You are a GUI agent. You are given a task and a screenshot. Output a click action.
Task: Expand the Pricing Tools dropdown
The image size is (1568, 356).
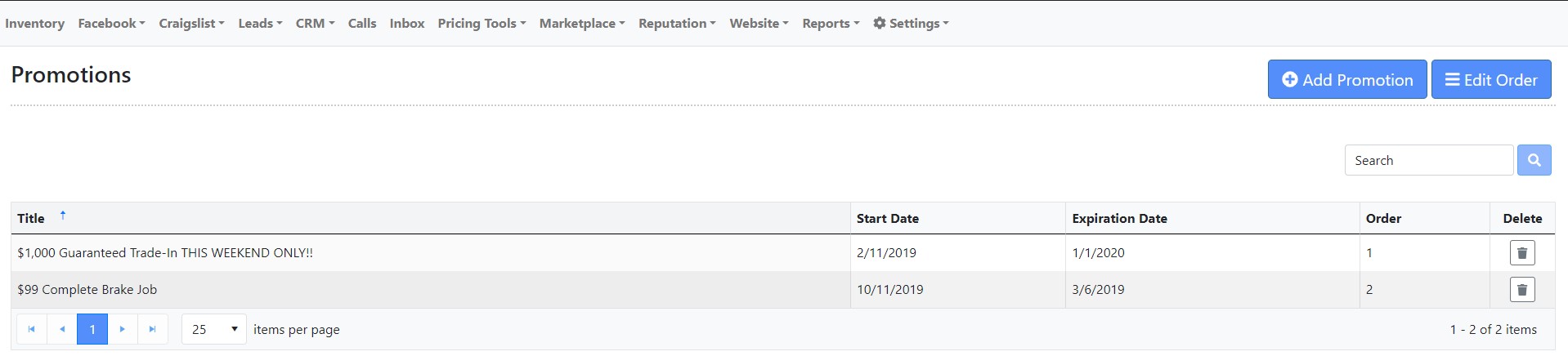pyautogui.click(x=482, y=24)
